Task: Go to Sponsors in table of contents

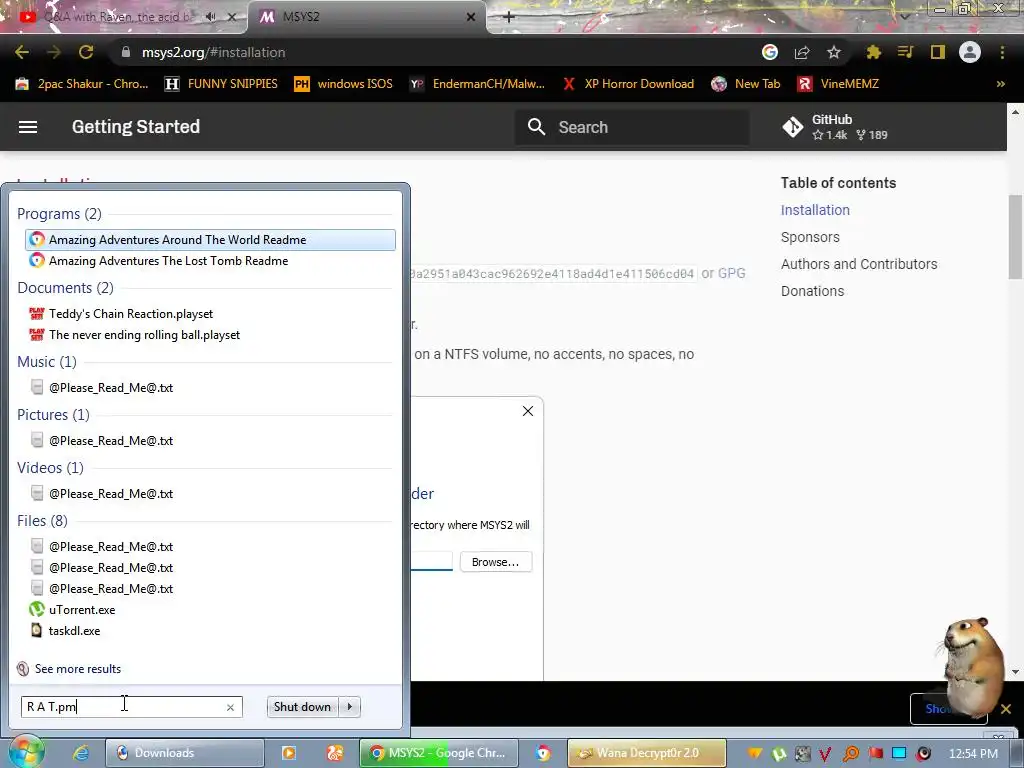Action: click(810, 237)
